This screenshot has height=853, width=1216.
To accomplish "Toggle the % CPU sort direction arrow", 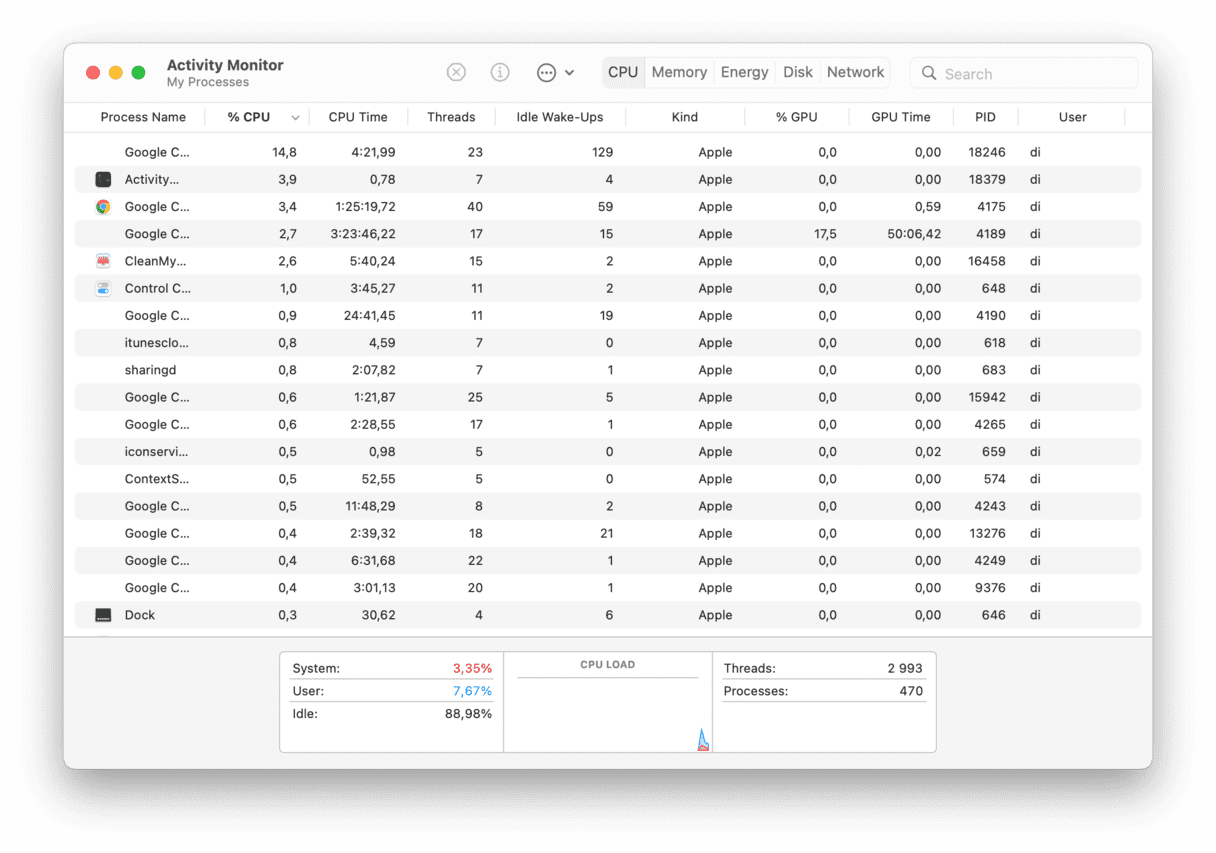I will [x=295, y=118].
